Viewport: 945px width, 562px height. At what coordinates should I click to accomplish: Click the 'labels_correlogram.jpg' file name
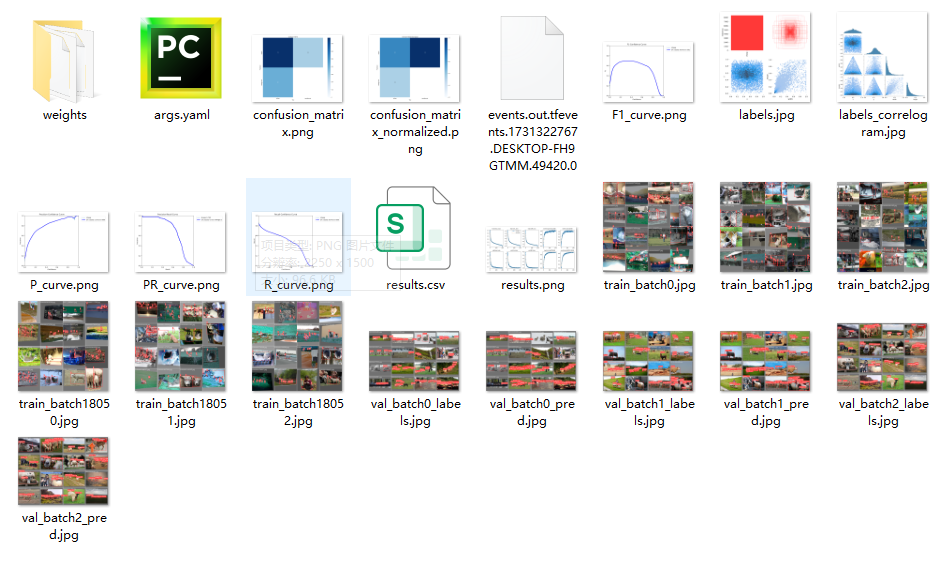click(883, 123)
